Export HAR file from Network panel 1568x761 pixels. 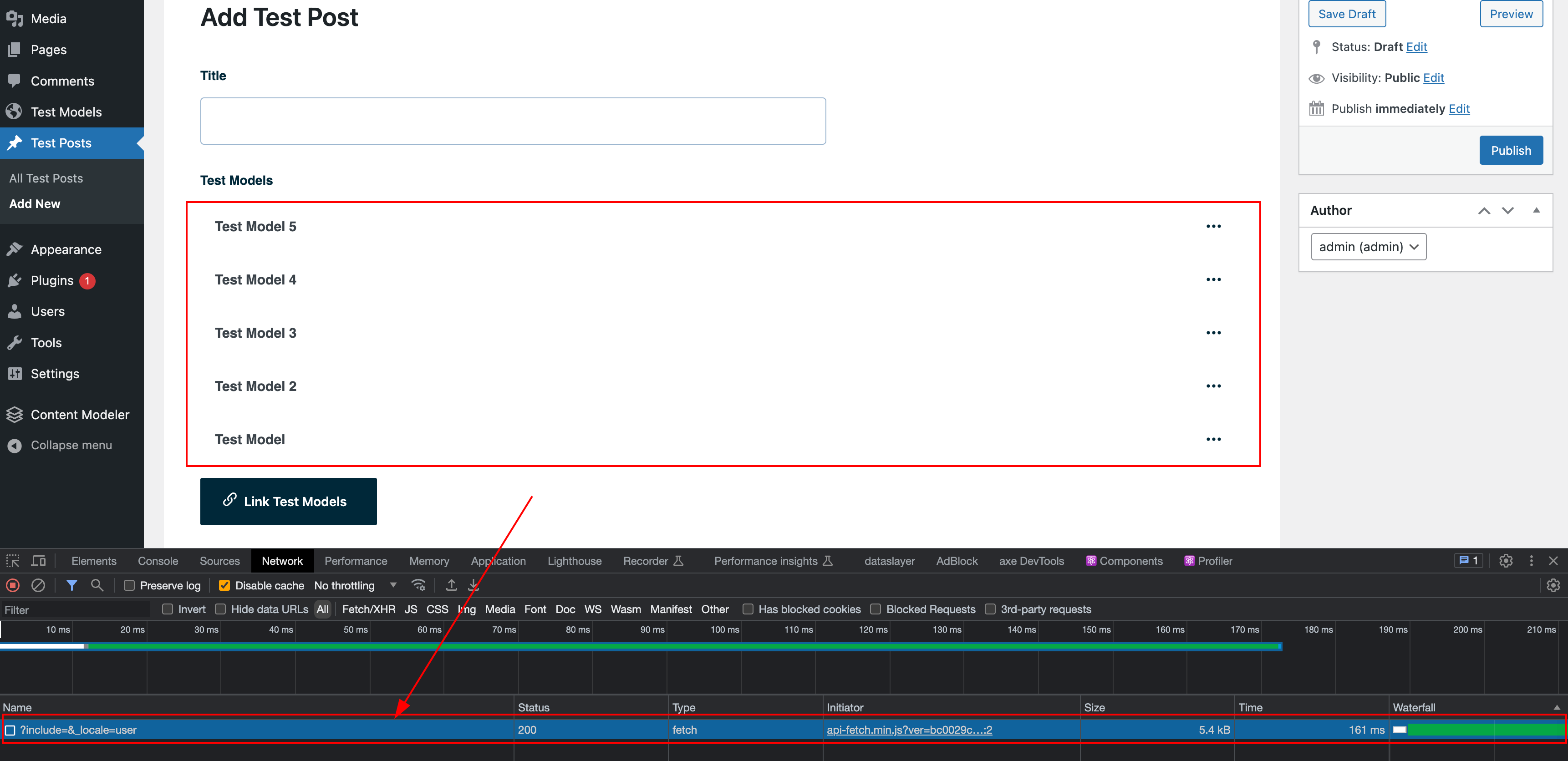click(x=473, y=584)
